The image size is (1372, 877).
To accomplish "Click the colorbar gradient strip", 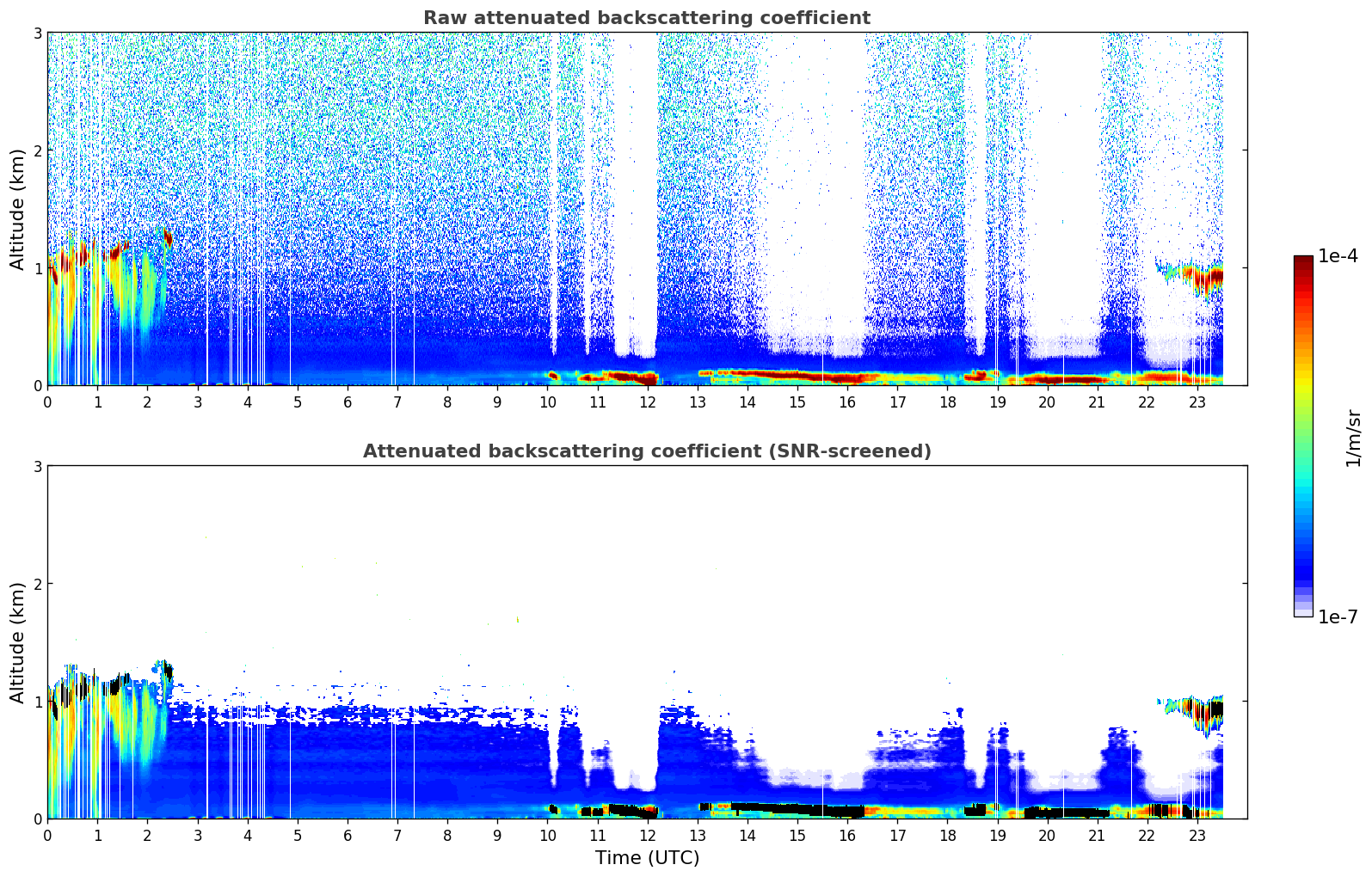I will tap(1303, 436).
